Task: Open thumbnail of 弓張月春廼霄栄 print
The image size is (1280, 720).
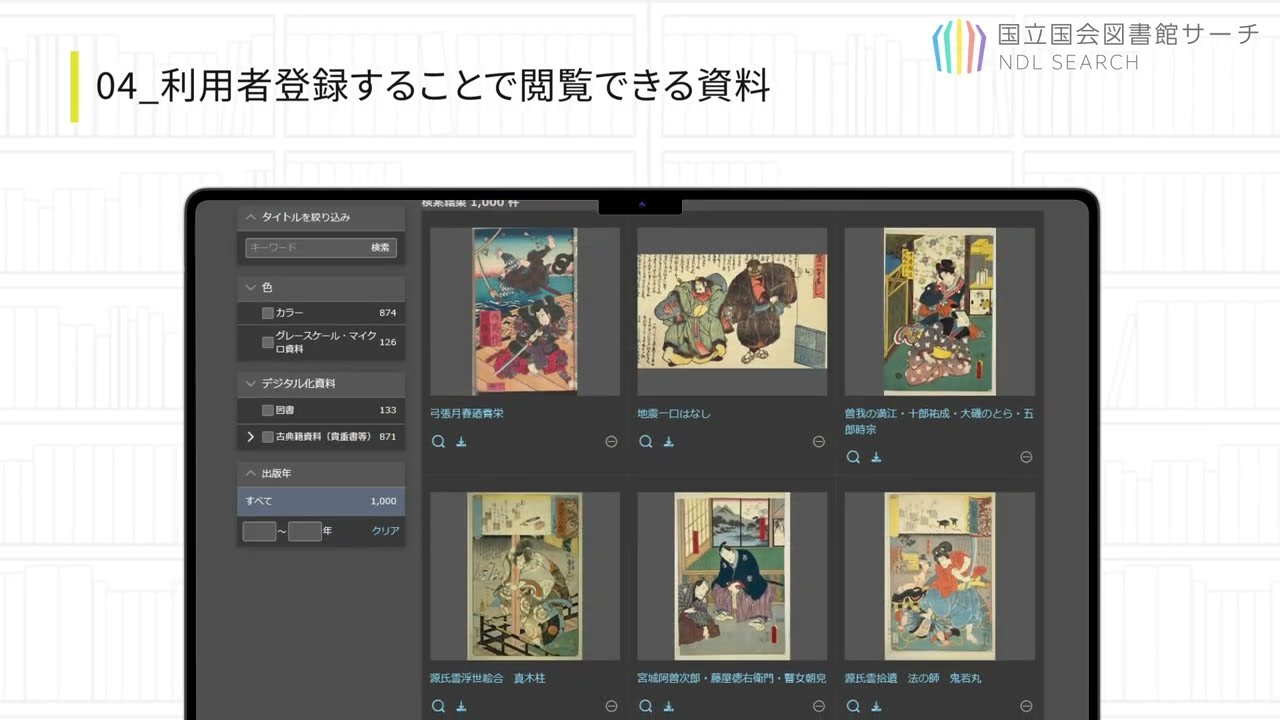Action: click(x=525, y=311)
